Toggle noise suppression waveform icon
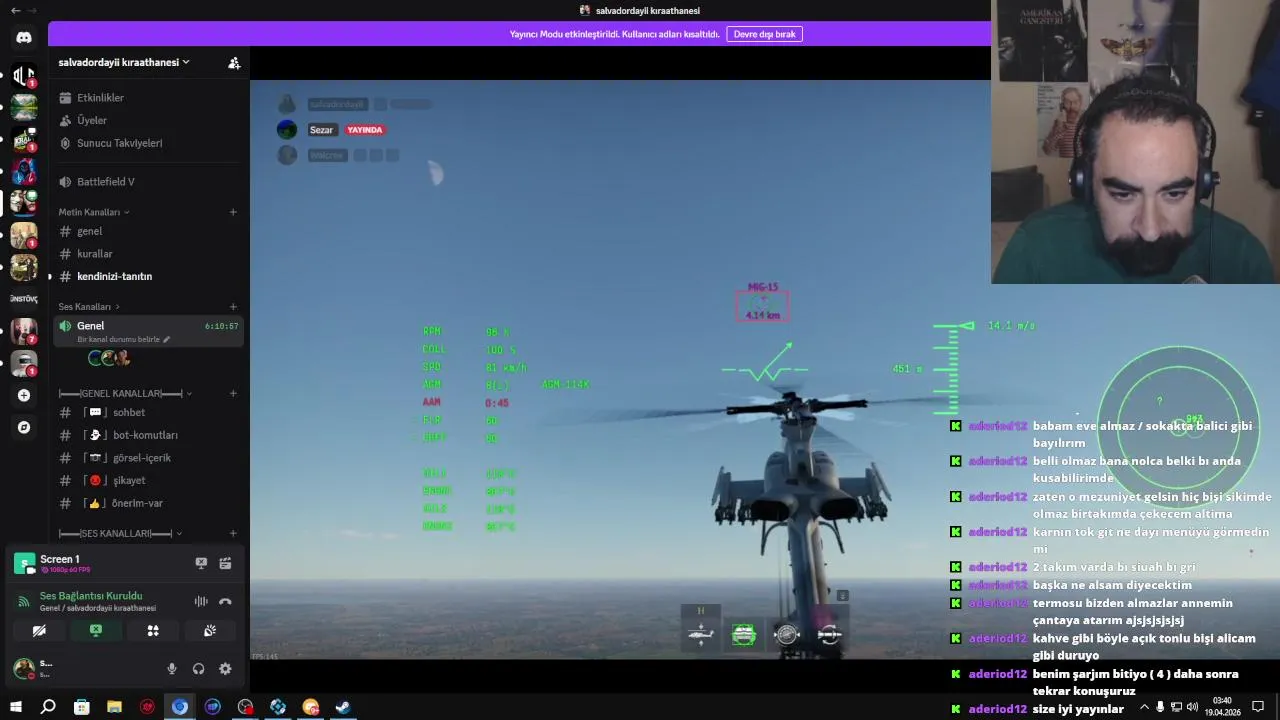Screen dimensions: 1280x720 pos(201,601)
